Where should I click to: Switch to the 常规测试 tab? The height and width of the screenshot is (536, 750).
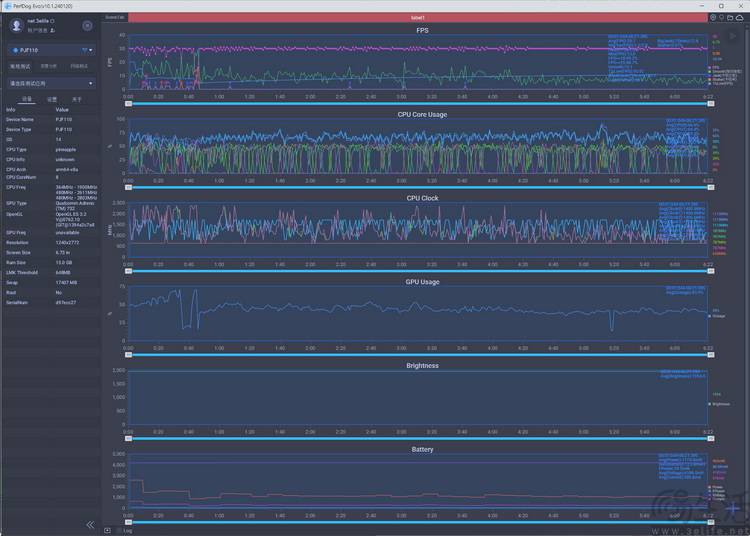tap(20, 66)
